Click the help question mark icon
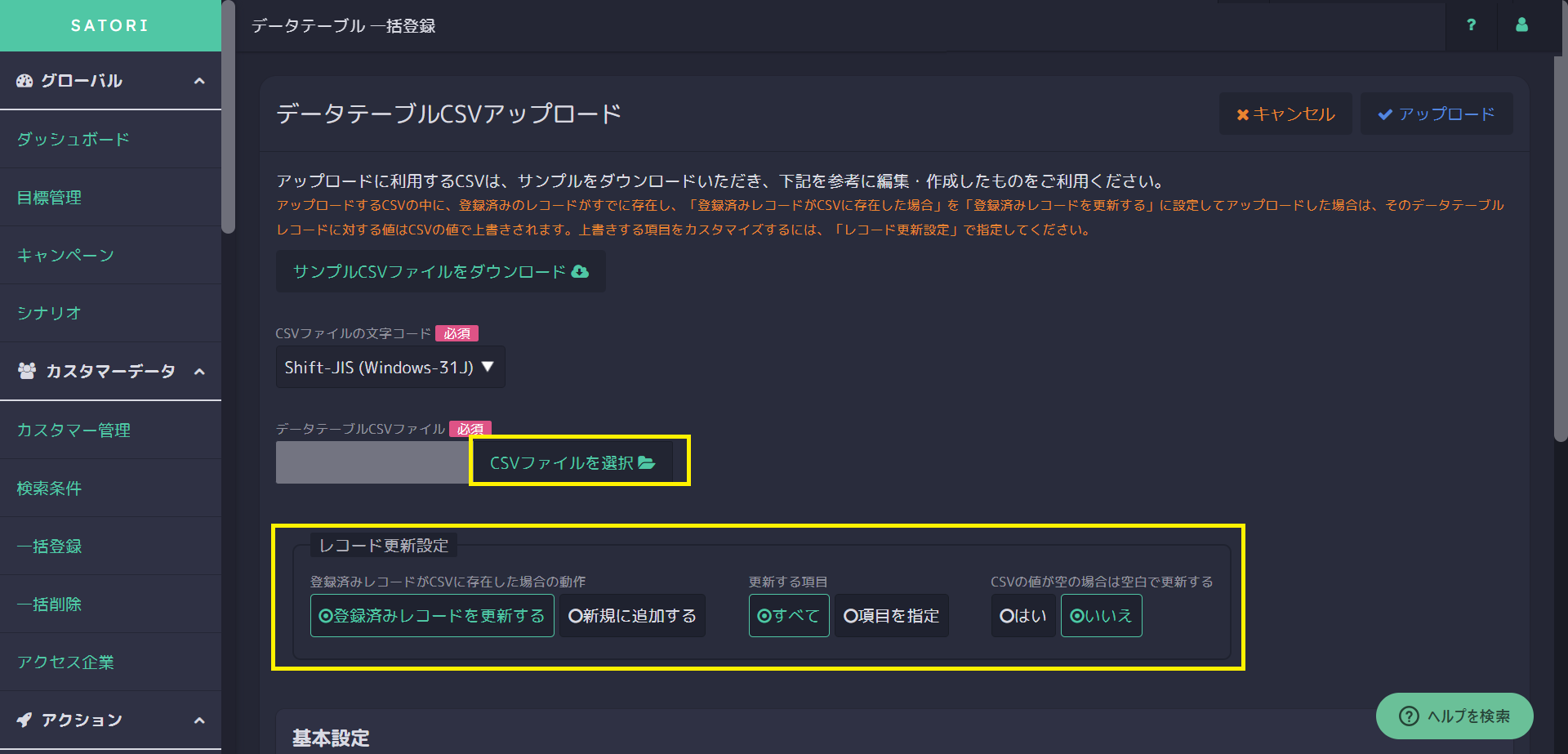This screenshot has width=1568, height=754. [1471, 25]
